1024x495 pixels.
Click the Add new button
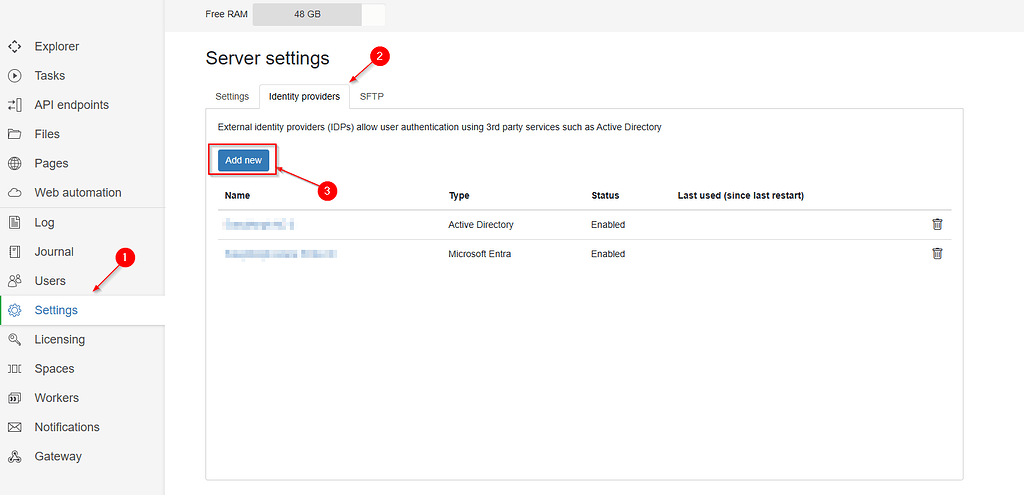244,160
